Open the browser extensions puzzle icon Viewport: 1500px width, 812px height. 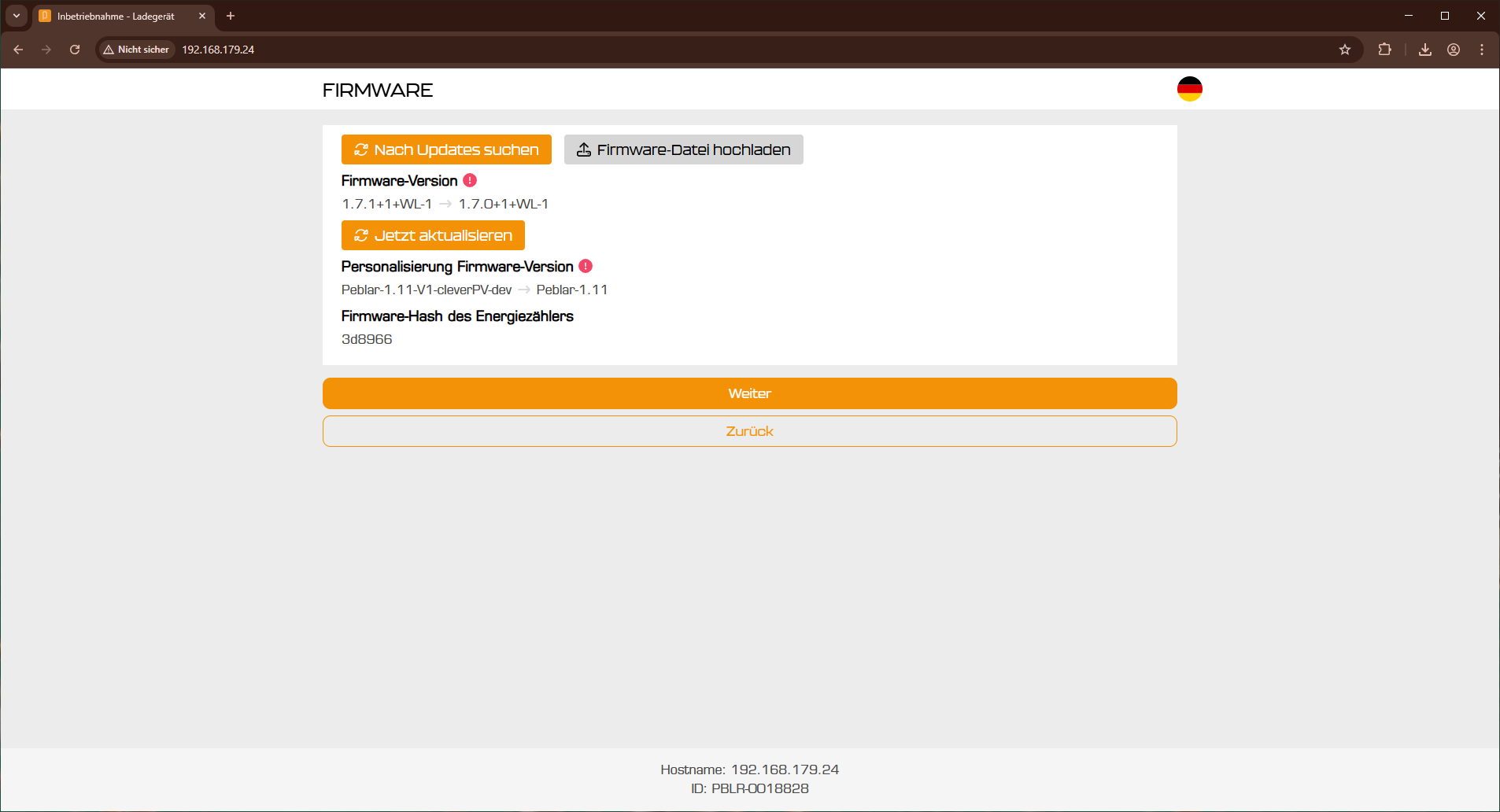(1384, 50)
